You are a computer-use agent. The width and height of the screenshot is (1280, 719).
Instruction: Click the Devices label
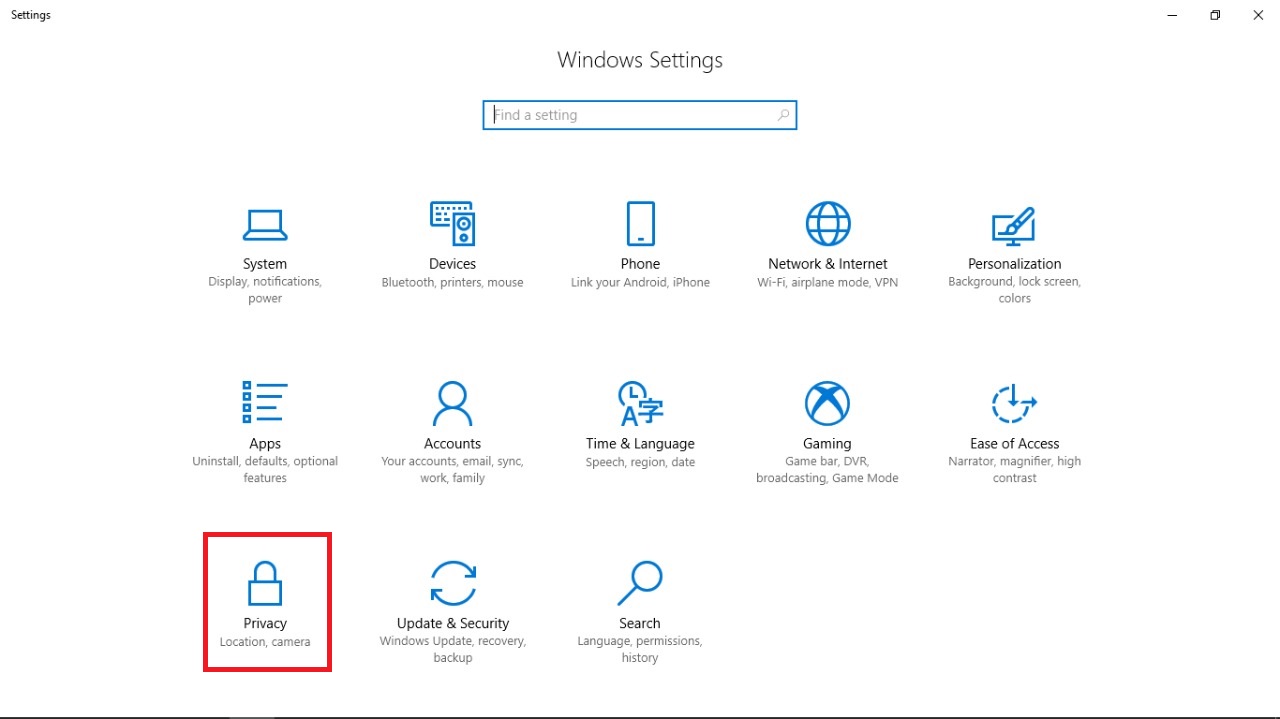tap(452, 264)
